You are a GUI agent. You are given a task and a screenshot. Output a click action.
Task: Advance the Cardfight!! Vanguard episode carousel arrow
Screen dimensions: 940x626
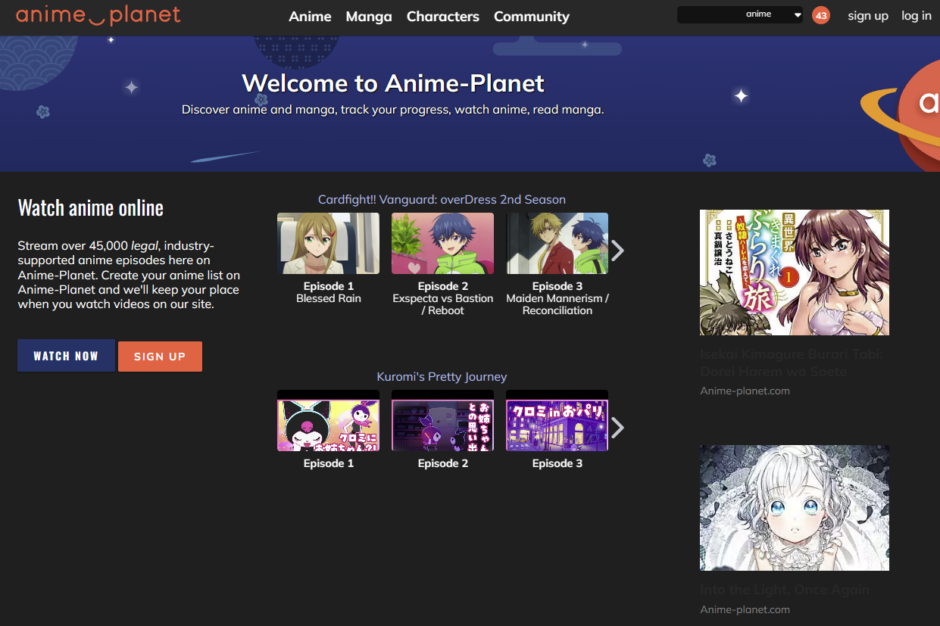616,251
